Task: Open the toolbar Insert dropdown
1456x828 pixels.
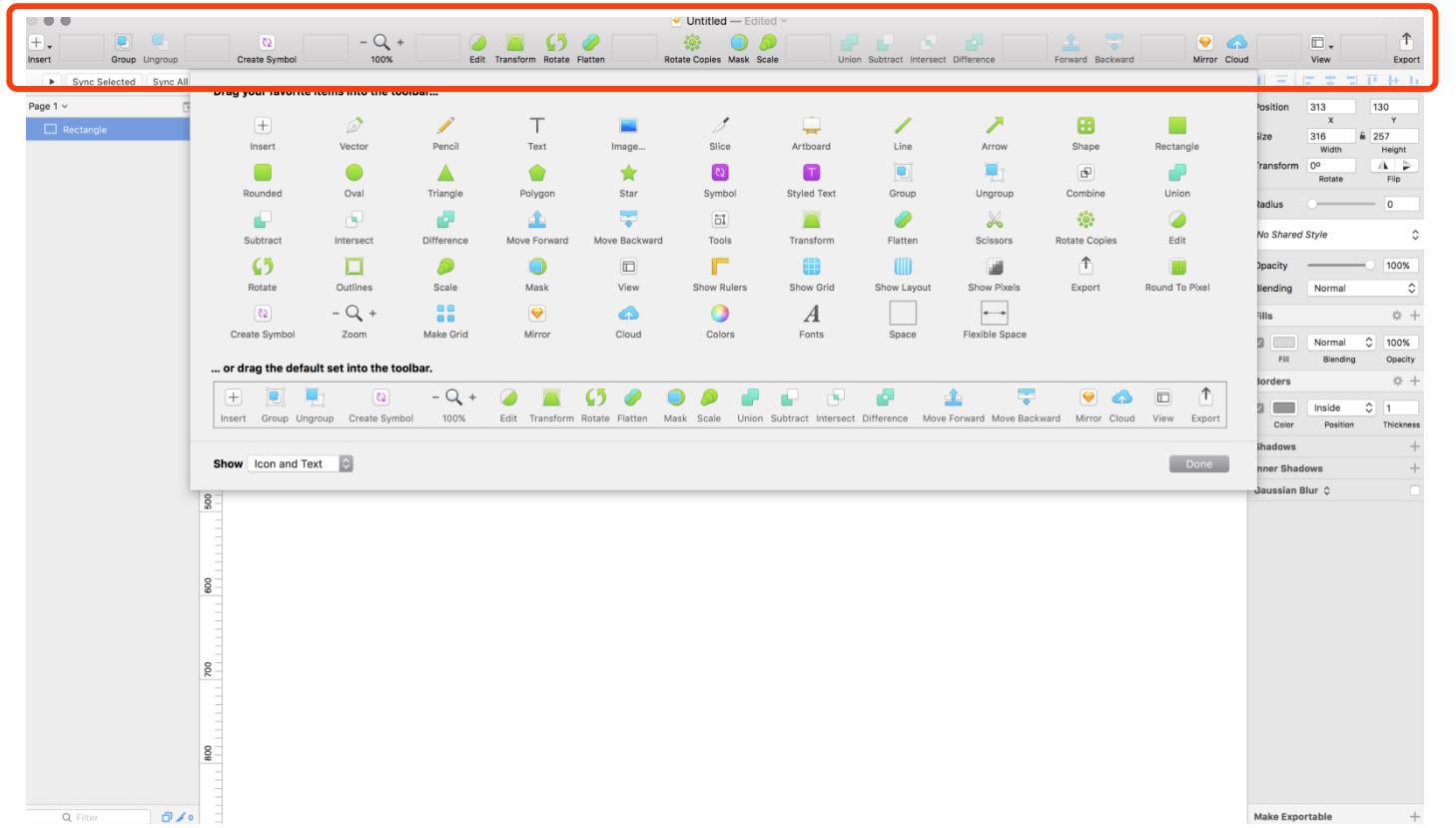Action: pyautogui.click(x=39, y=48)
